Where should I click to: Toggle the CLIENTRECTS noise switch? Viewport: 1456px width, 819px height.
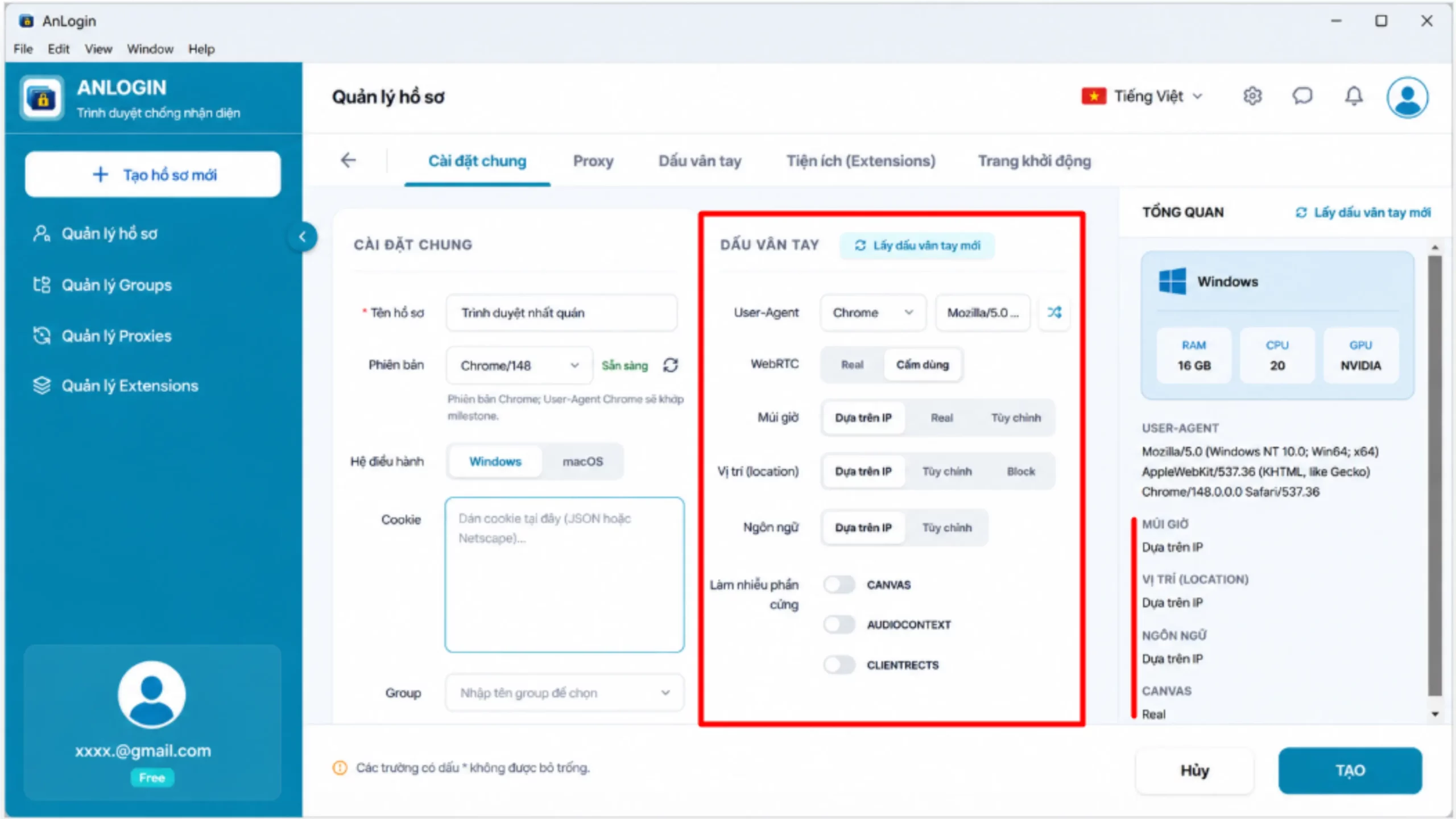point(839,665)
